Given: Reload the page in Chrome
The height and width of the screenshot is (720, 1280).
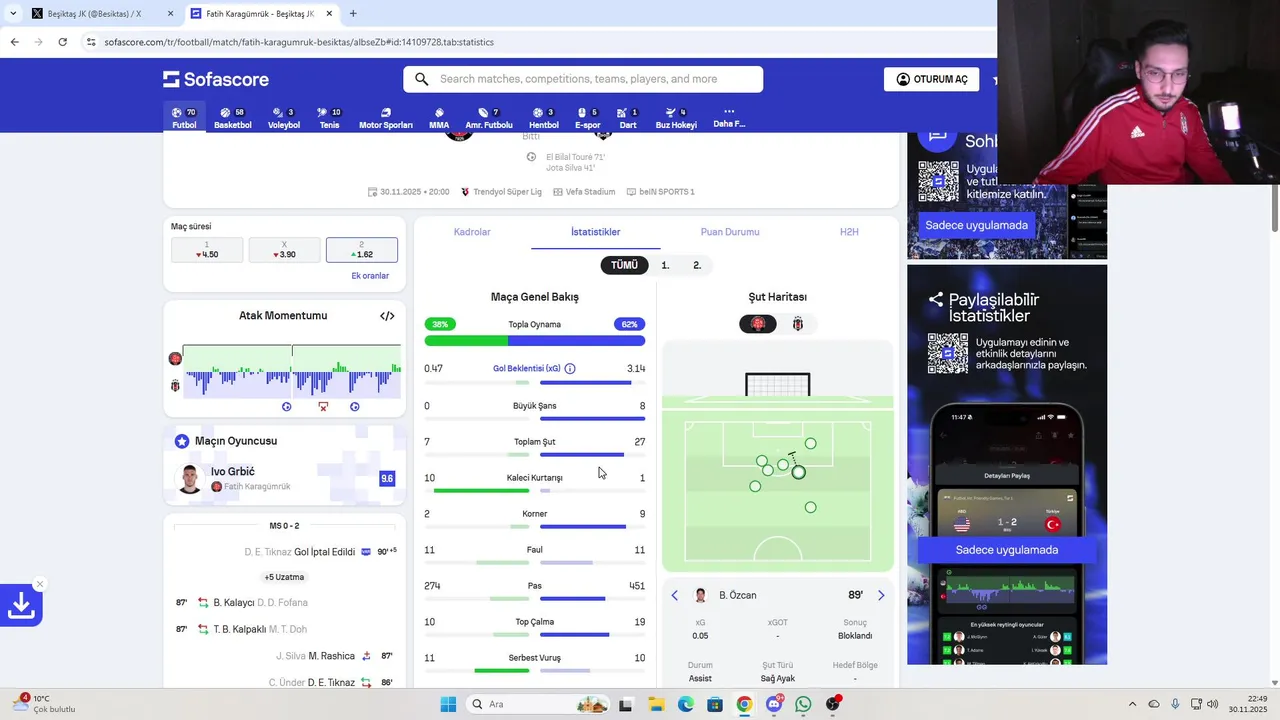Looking at the screenshot, I should [x=62, y=42].
